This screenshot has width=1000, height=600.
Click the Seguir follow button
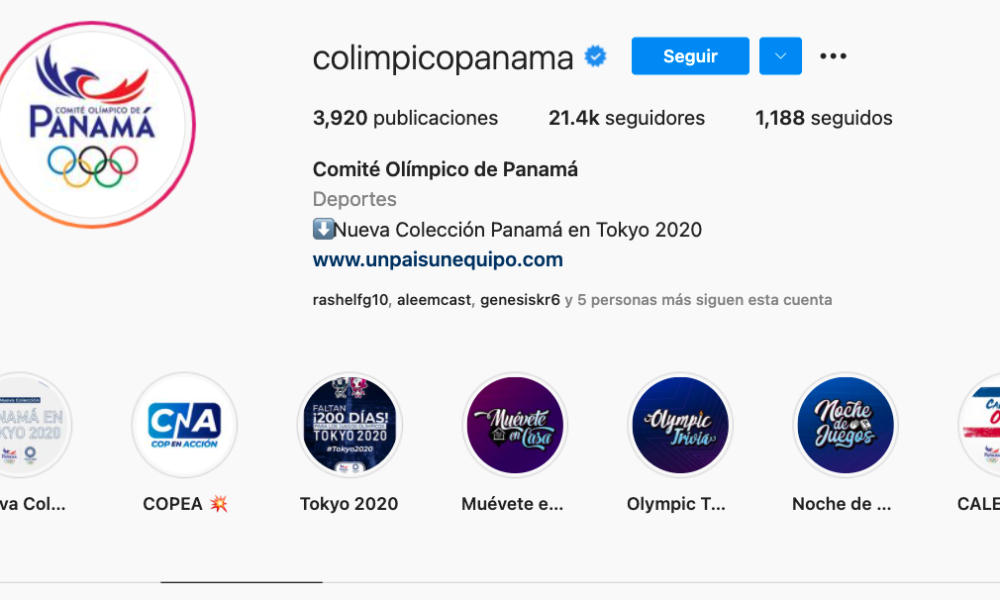pos(690,56)
